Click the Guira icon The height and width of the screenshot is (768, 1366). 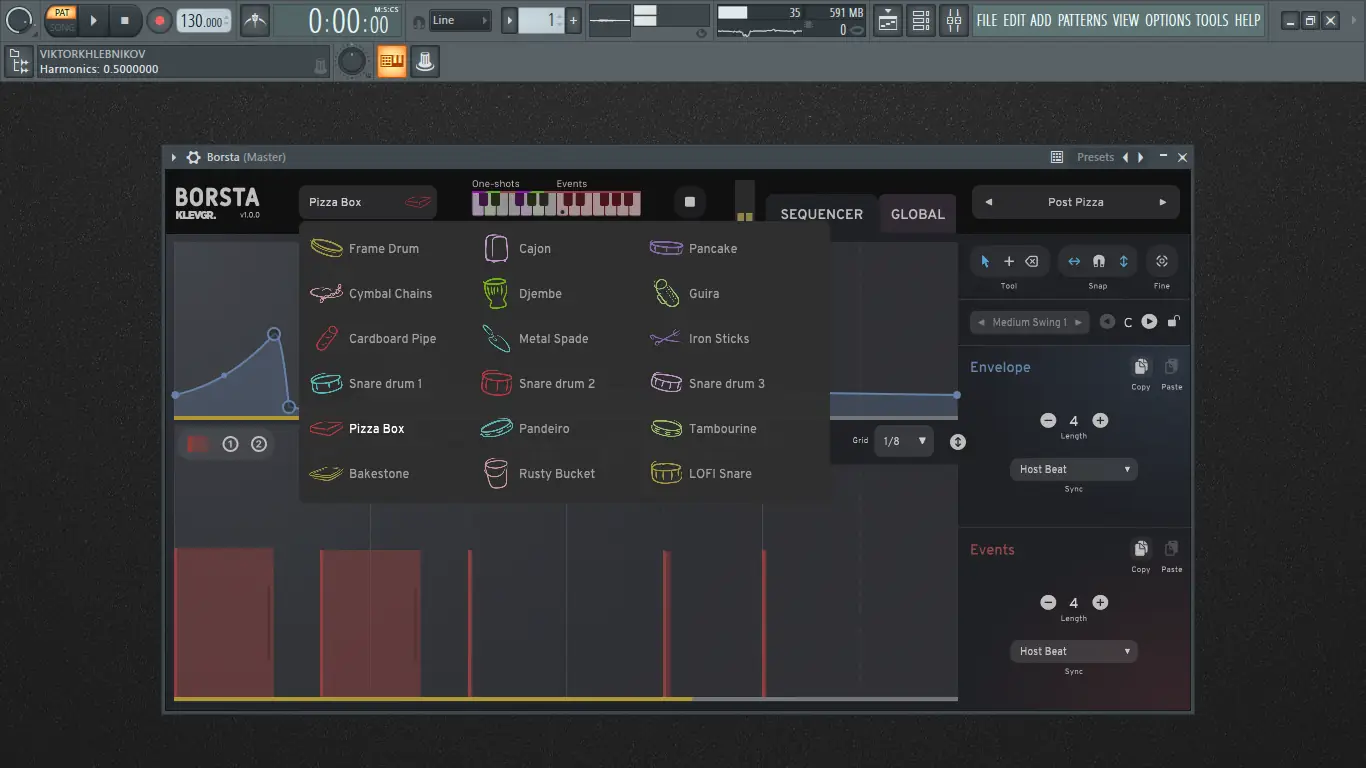click(666, 293)
